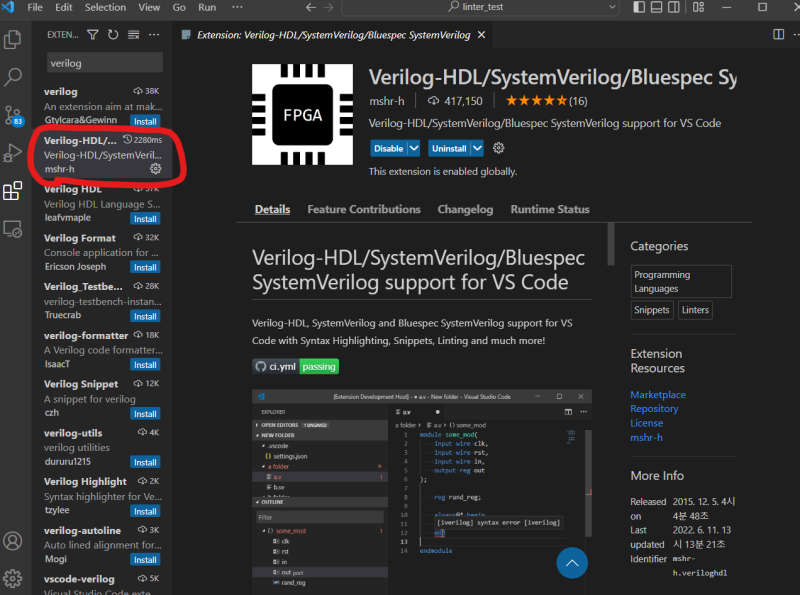Toggle the secondary sidebar visibility icon
The width and height of the screenshot is (800, 595).
pyautogui.click(x=673, y=7)
